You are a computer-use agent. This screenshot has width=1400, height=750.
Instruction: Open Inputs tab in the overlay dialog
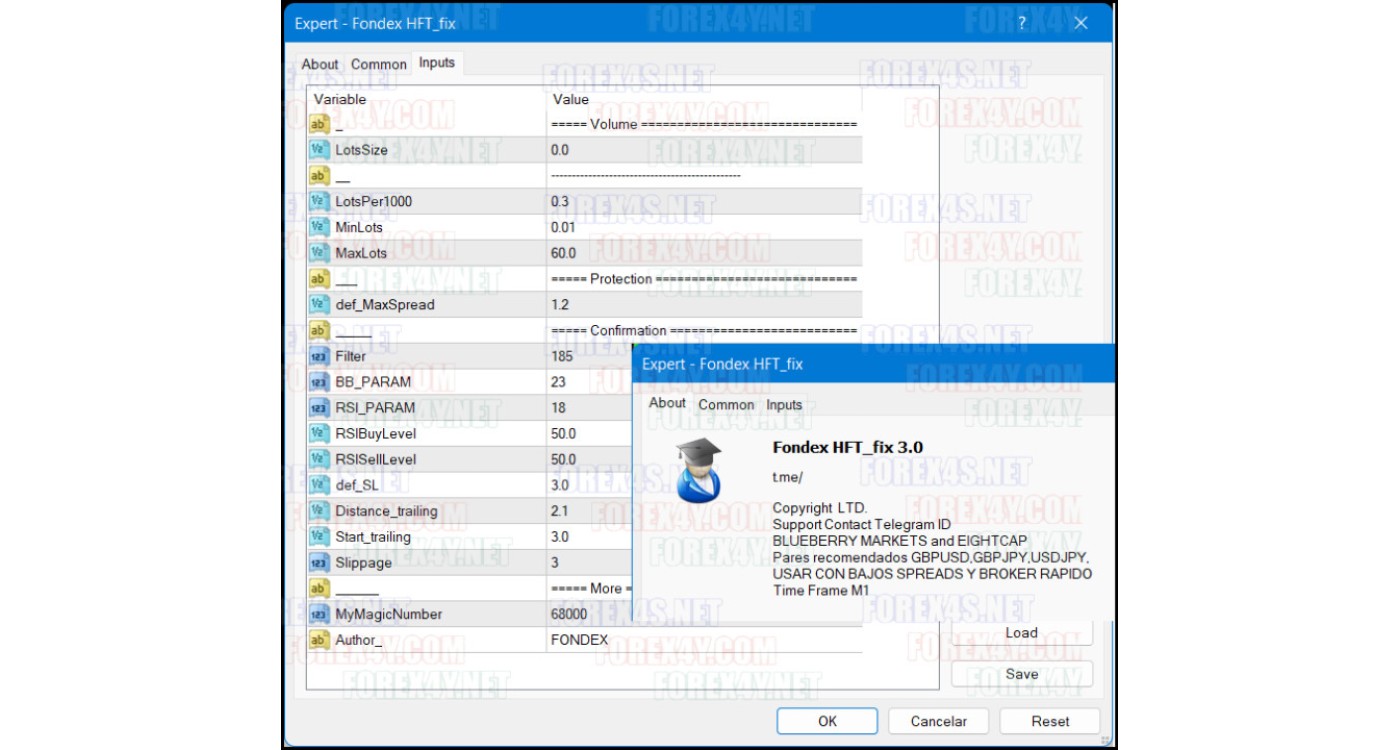tap(784, 405)
